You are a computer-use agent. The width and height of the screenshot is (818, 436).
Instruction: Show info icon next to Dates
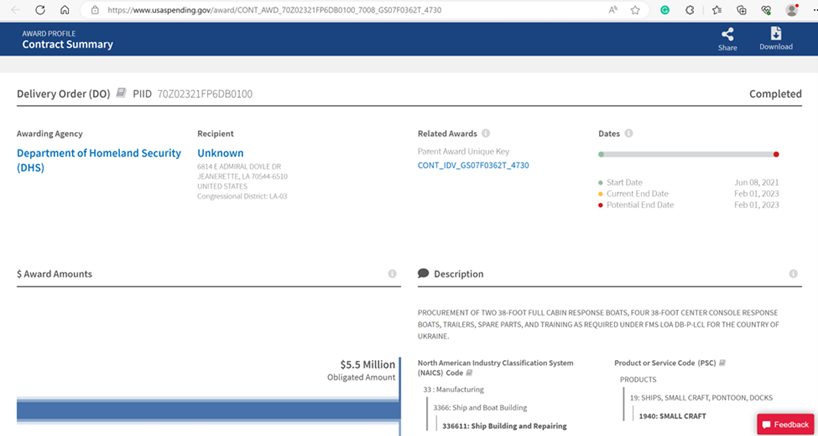[629, 134]
